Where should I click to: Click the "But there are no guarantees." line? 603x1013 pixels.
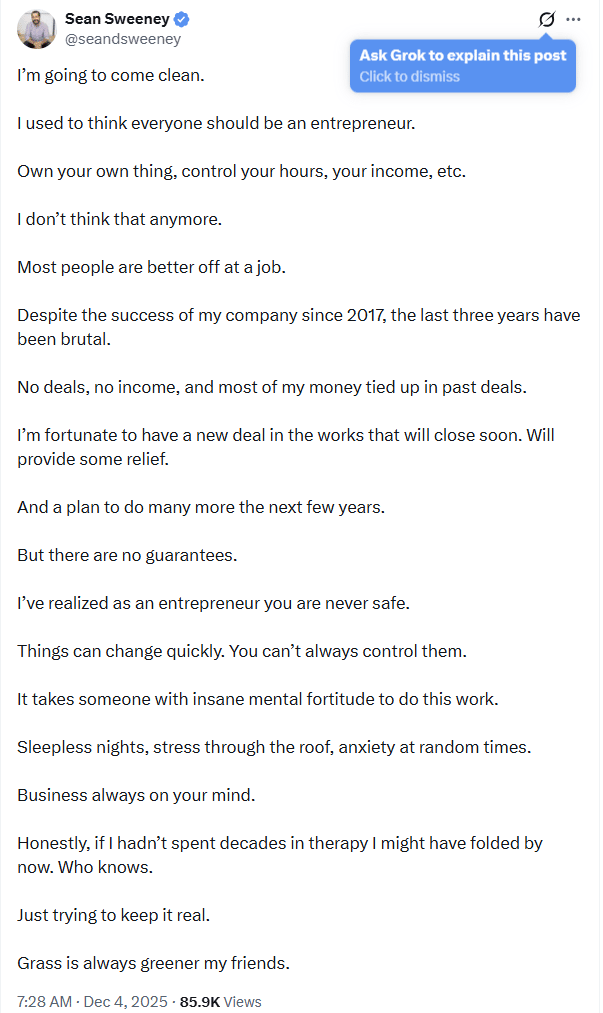click(x=126, y=555)
